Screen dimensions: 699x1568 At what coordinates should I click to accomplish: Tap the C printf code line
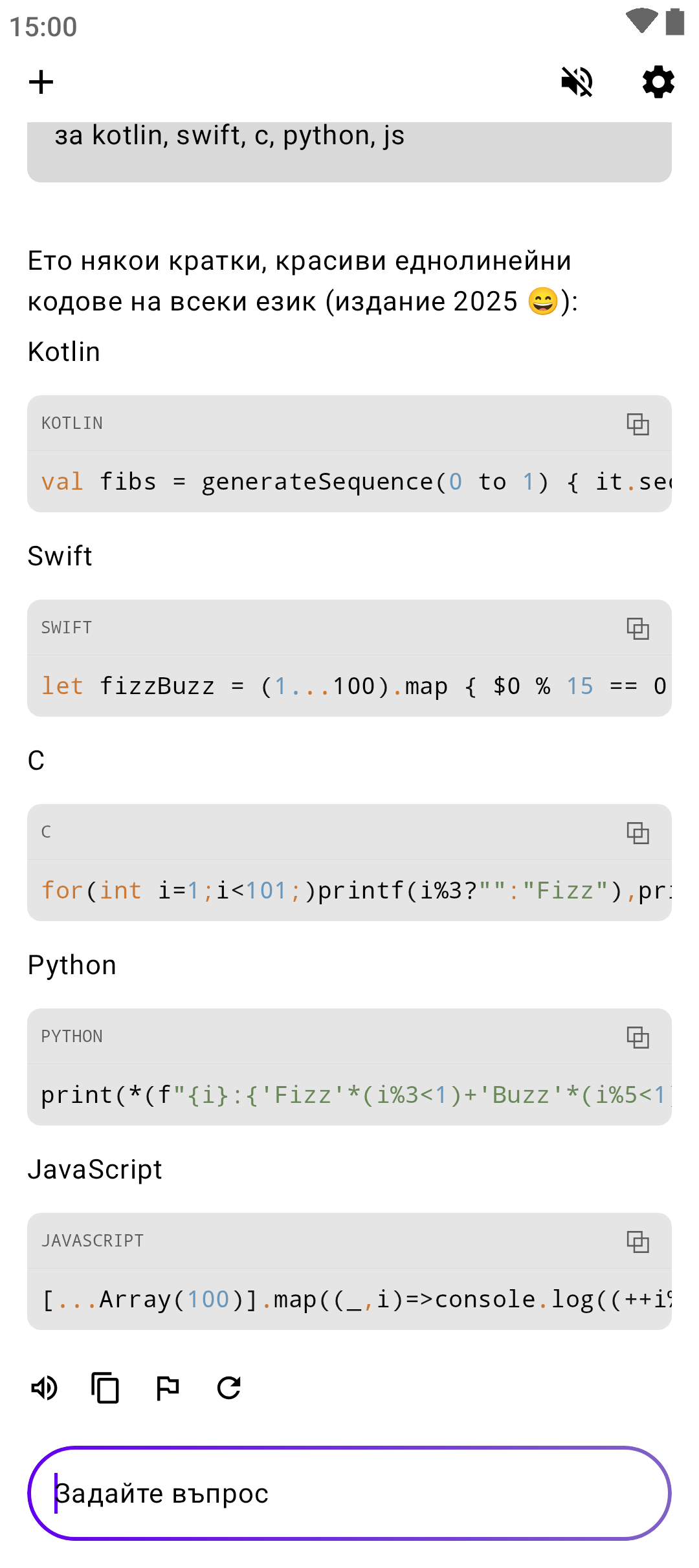pyautogui.click(x=349, y=891)
